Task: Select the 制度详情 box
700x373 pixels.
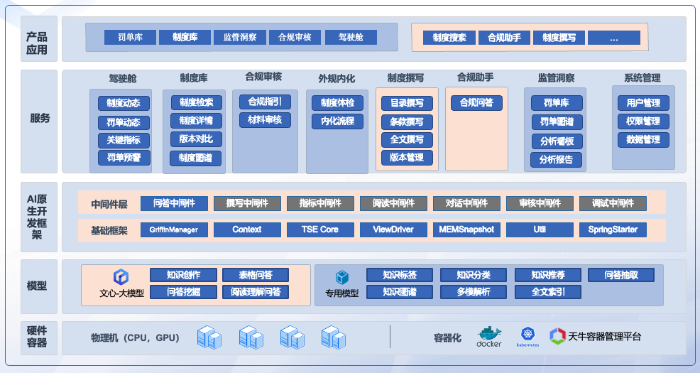Action: click(196, 120)
